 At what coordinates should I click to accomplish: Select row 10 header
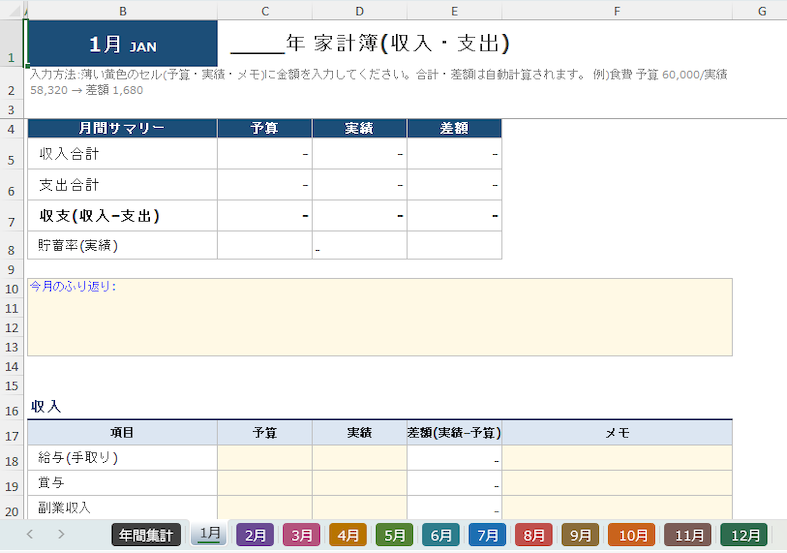point(11,289)
